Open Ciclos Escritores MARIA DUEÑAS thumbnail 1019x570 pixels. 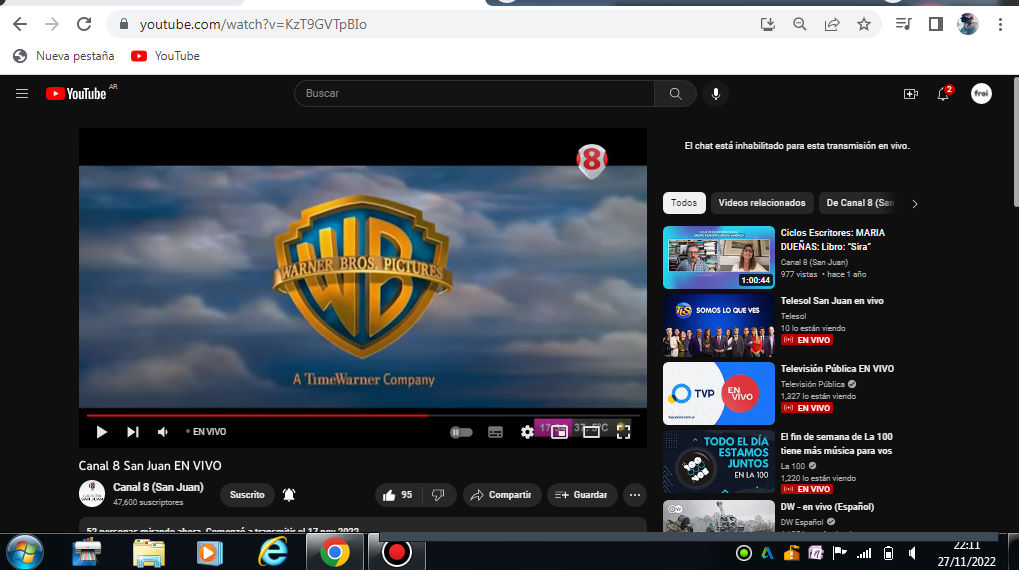click(x=719, y=257)
